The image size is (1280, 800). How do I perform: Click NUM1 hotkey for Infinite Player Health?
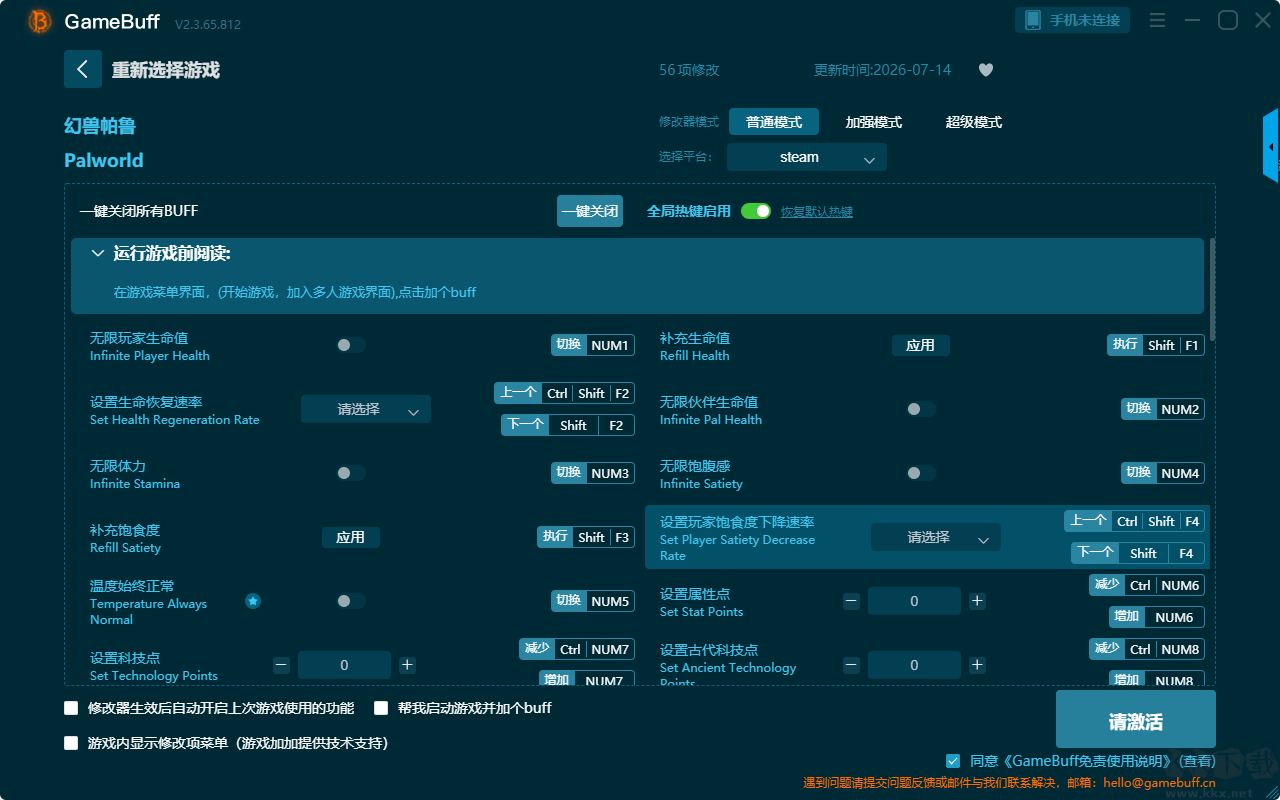click(x=593, y=345)
